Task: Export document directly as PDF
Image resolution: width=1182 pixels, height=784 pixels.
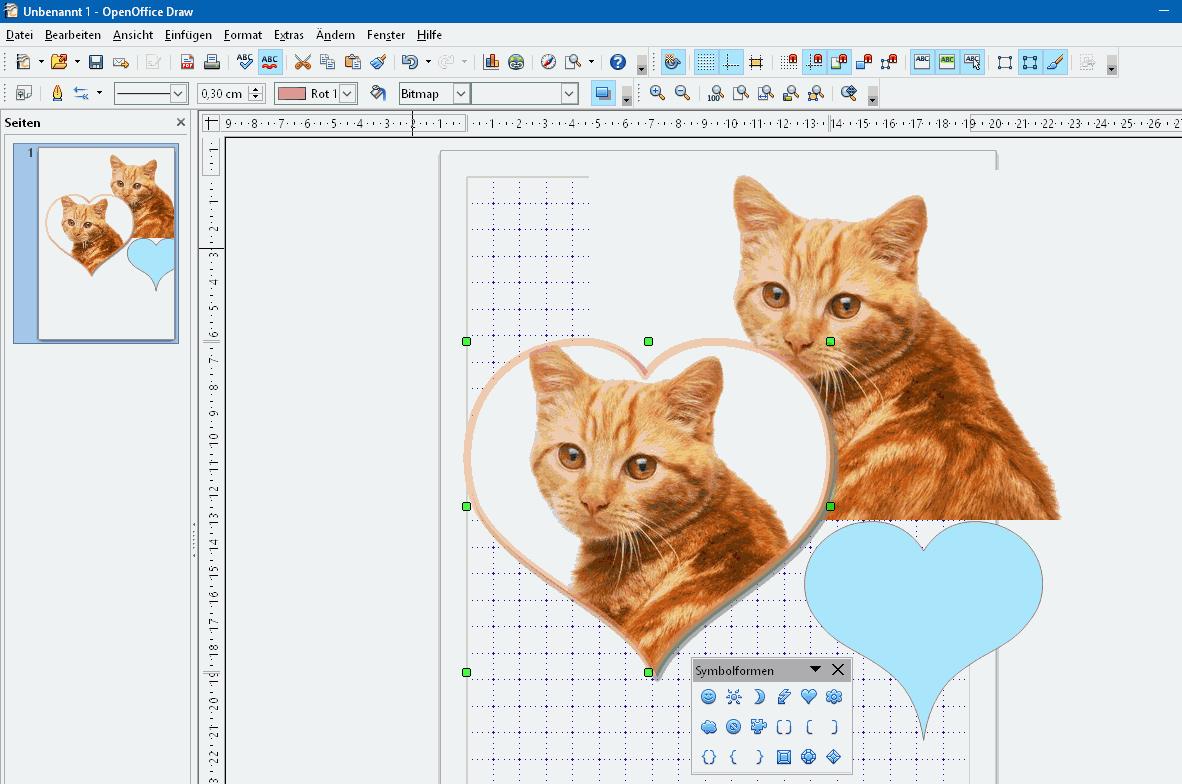Action: (x=187, y=62)
